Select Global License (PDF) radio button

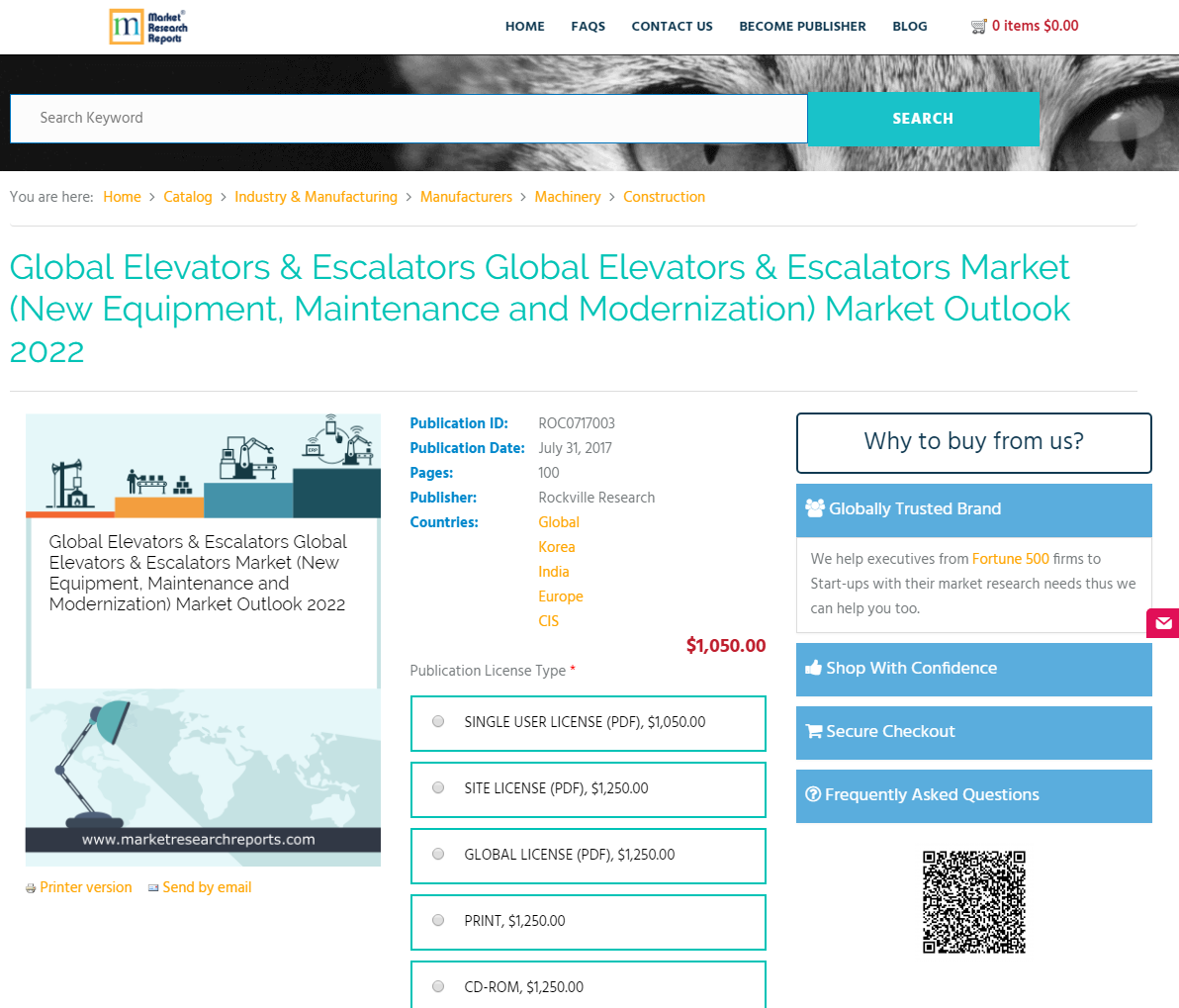(x=438, y=854)
